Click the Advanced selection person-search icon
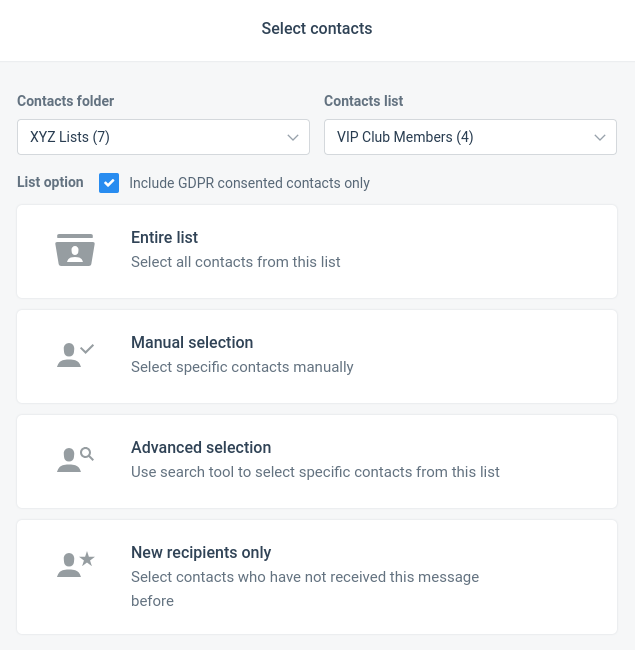Screen dimensions: 635x650 tap(75, 460)
